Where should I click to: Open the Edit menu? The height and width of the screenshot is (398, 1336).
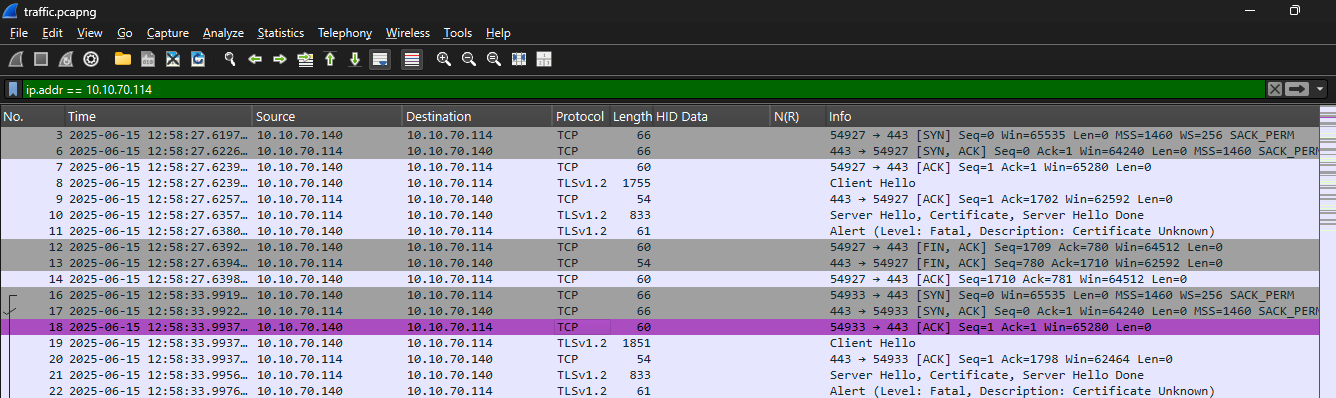coord(52,33)
